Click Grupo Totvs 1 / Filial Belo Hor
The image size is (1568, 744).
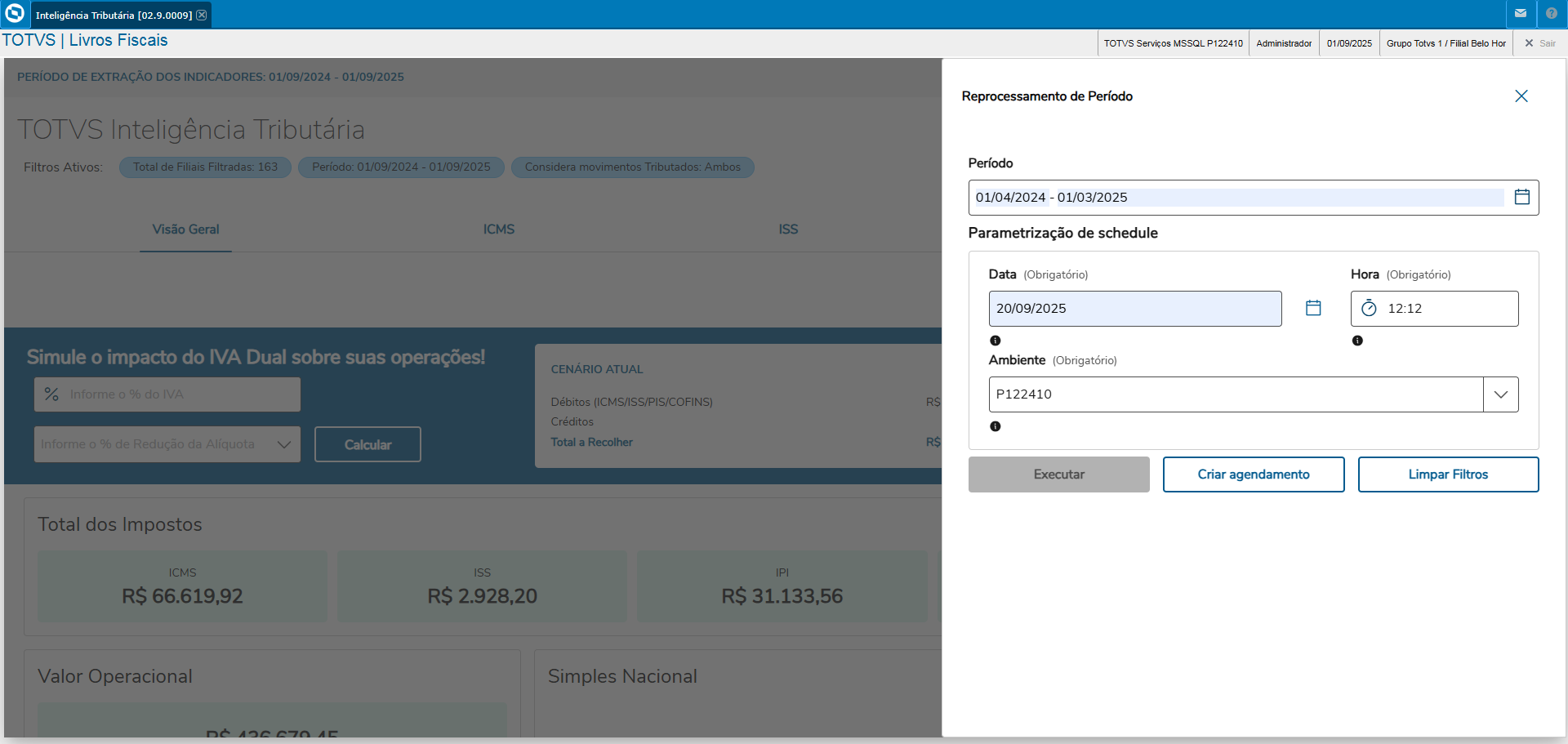click(1446, 43)
